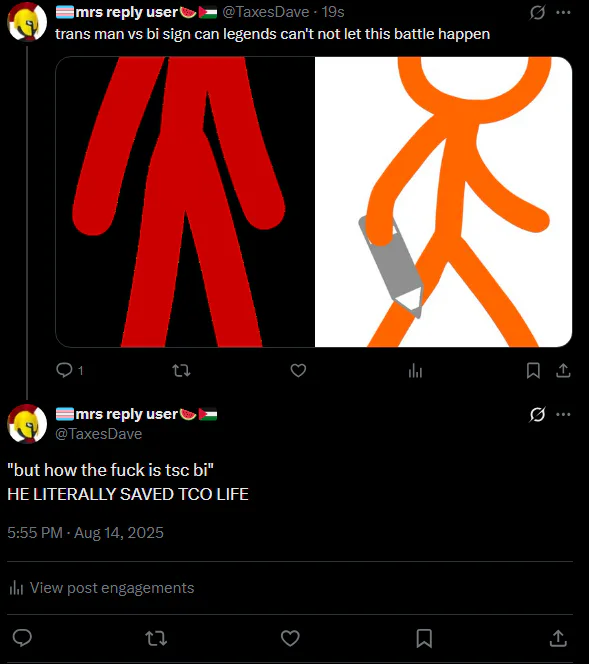589x664 pixels.
Task: Like the first tweet about battle
Action: (298, 371)
